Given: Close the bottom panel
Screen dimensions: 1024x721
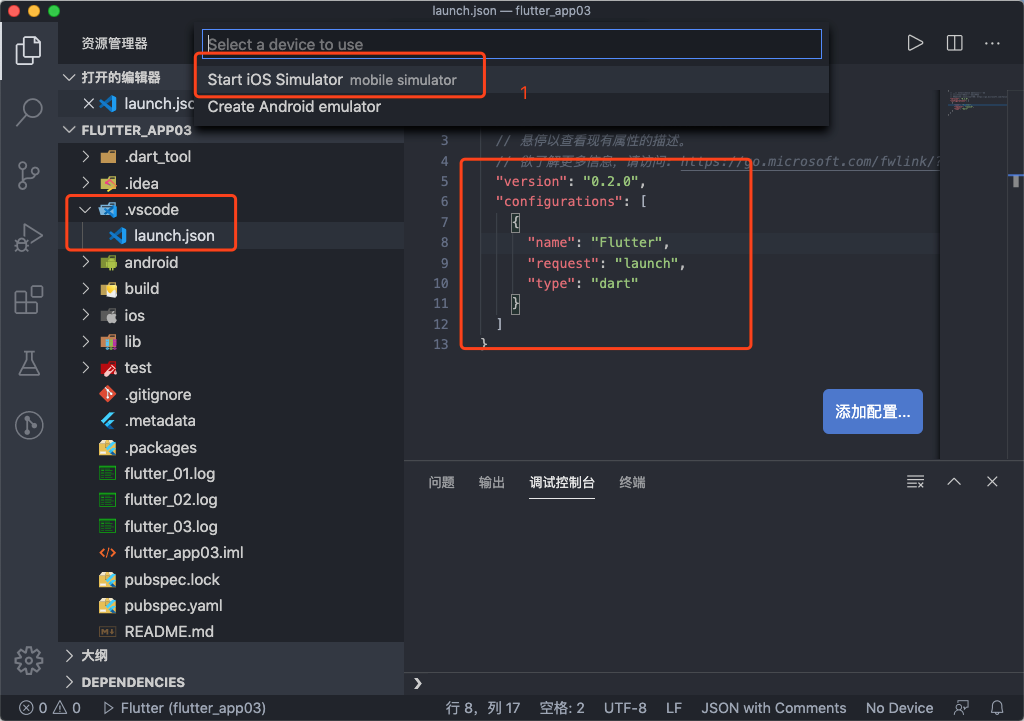Looking at the screenshot, I should (x=992, y=481).
